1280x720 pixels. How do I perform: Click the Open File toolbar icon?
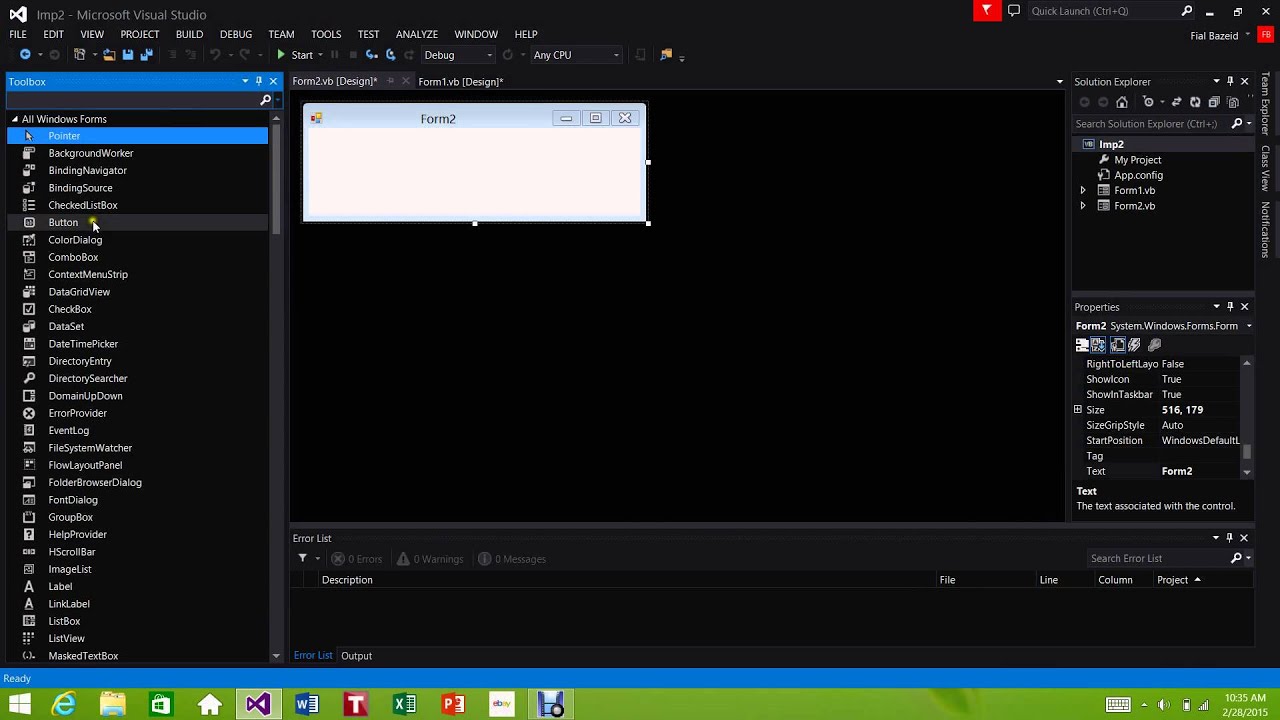(109, 55)
